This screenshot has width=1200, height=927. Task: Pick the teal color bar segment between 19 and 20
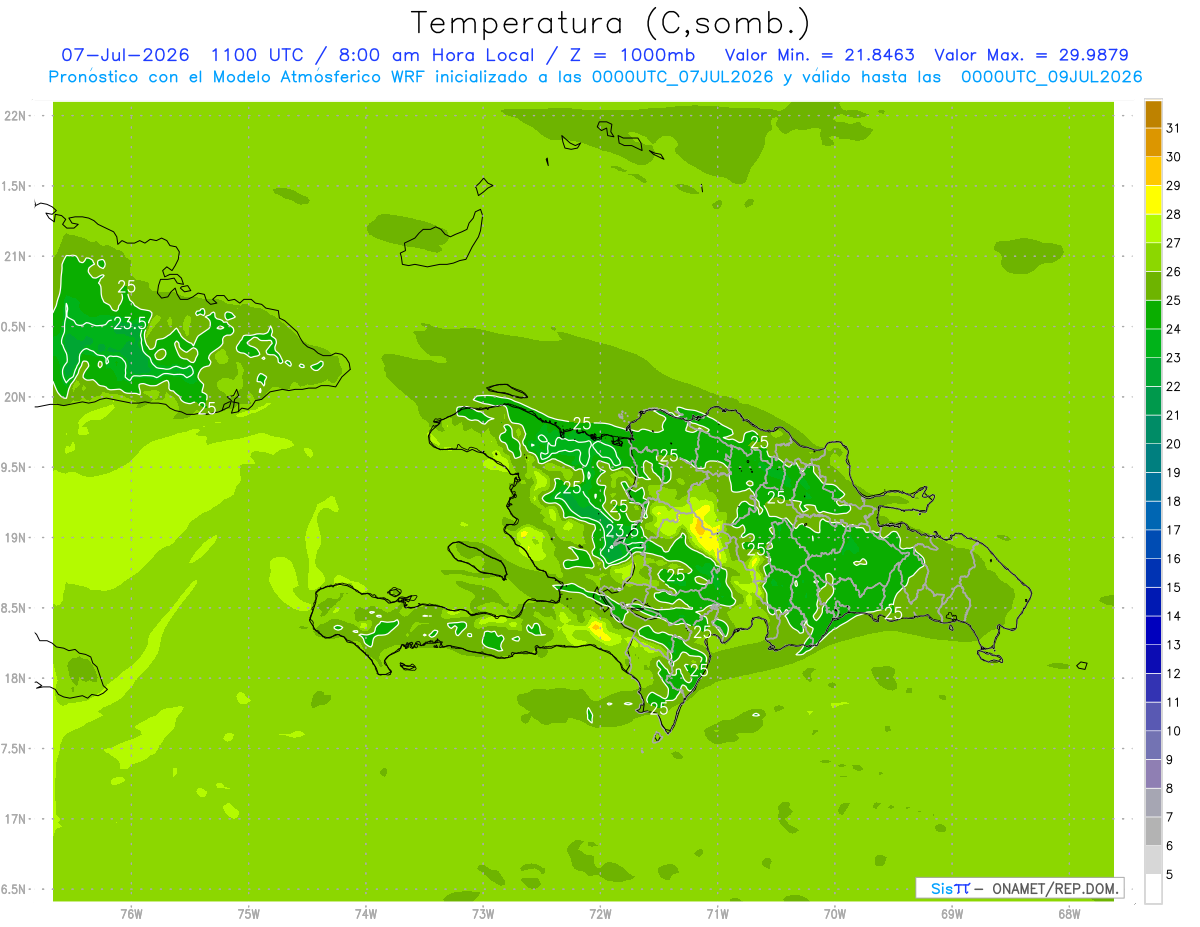pos(1153,458)
